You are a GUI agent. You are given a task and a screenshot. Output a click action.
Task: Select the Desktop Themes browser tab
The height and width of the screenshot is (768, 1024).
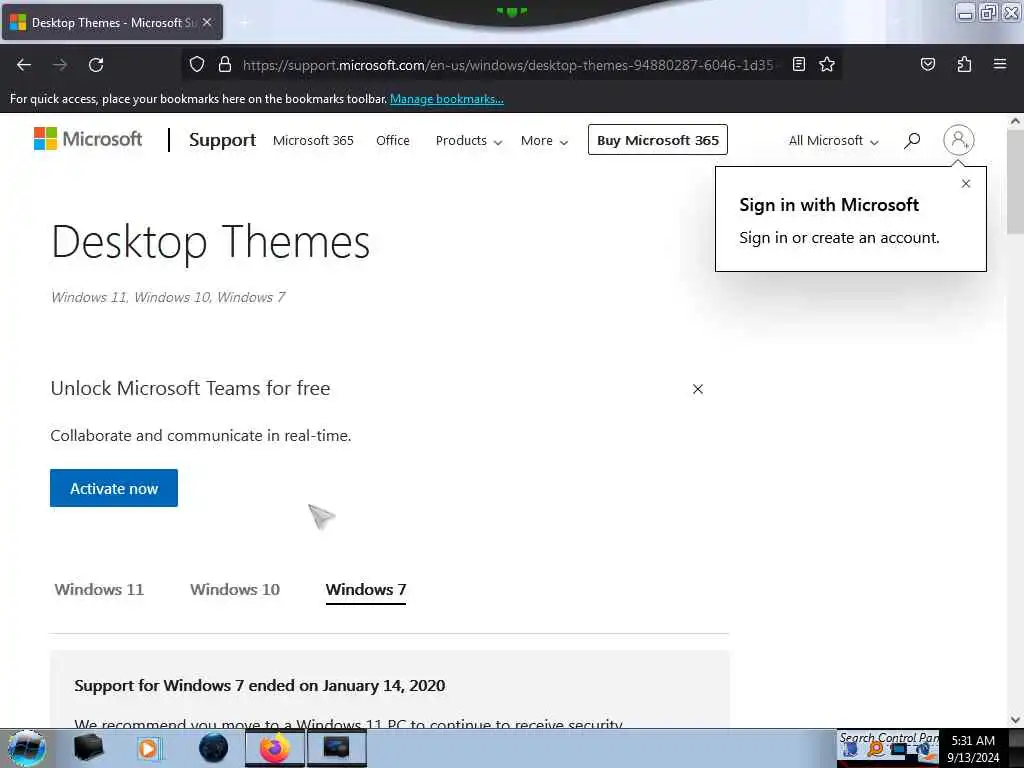(112, 22)
